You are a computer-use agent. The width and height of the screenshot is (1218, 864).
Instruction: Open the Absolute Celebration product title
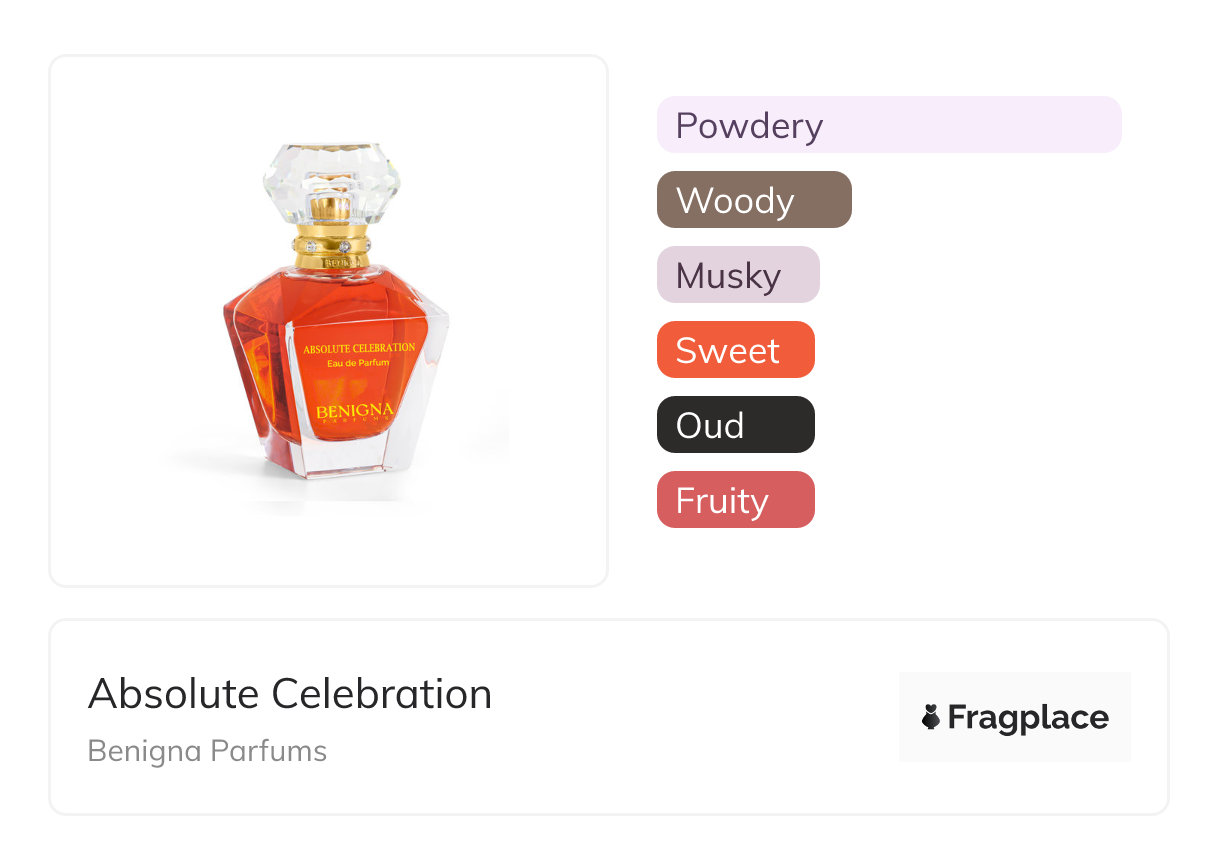pyautogui.click(x=290, y=694)
